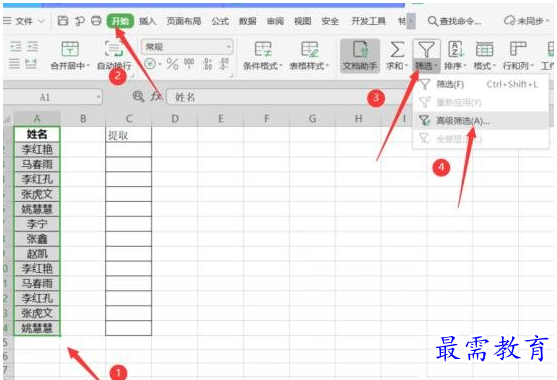Click the 行和列 icon
This screenshot has width=557, height=380.
click(x=518, y=49)
